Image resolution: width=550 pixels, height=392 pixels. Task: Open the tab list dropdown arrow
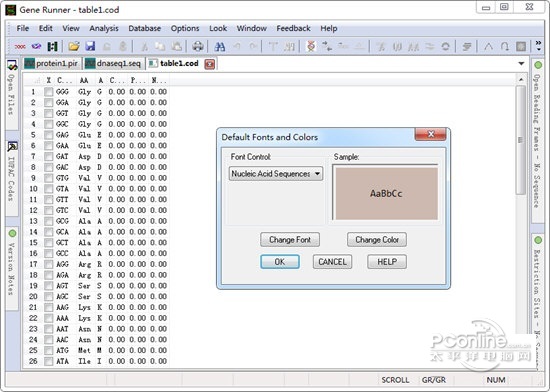[x=521, y=64]
